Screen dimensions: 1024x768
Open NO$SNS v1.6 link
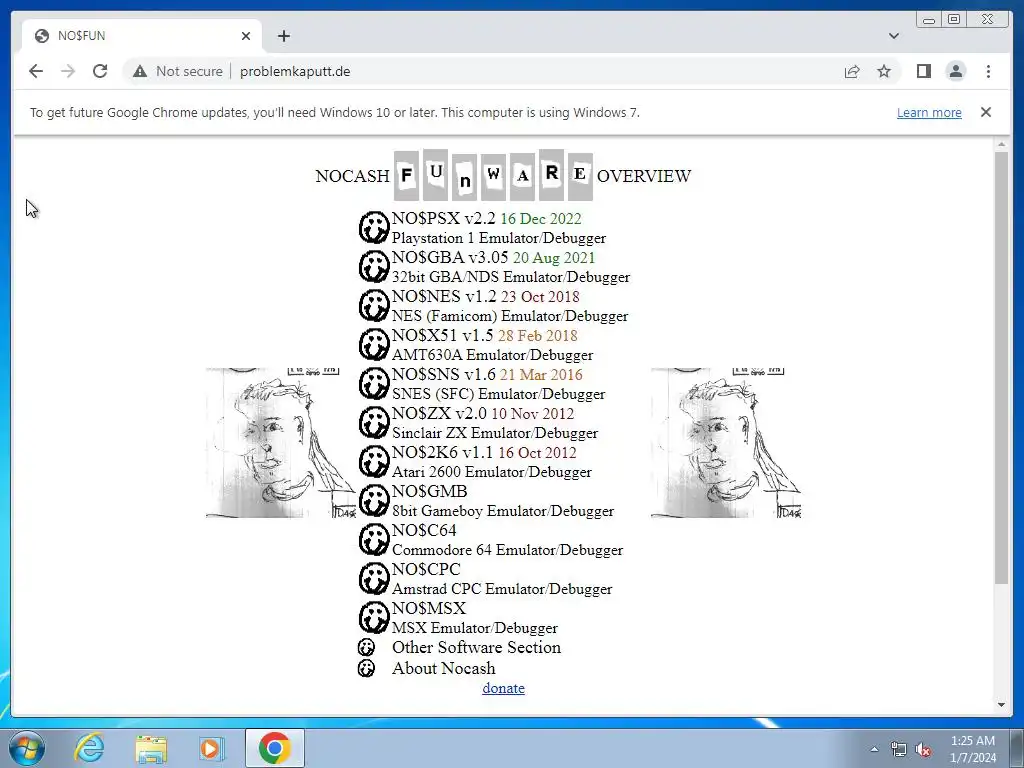[x=443, y=374]
